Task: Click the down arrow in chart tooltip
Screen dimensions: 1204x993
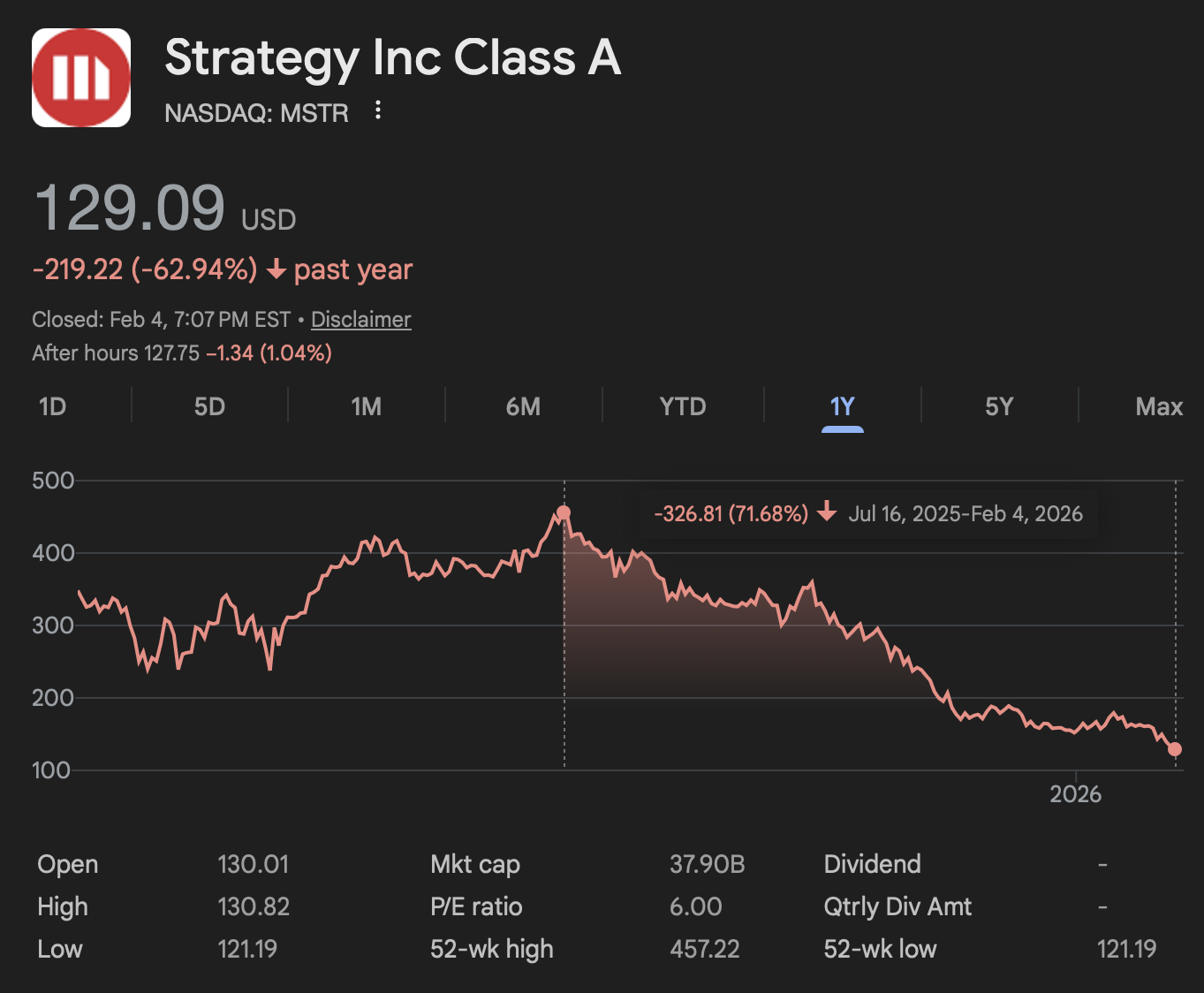Action: [x=827, y=512]
